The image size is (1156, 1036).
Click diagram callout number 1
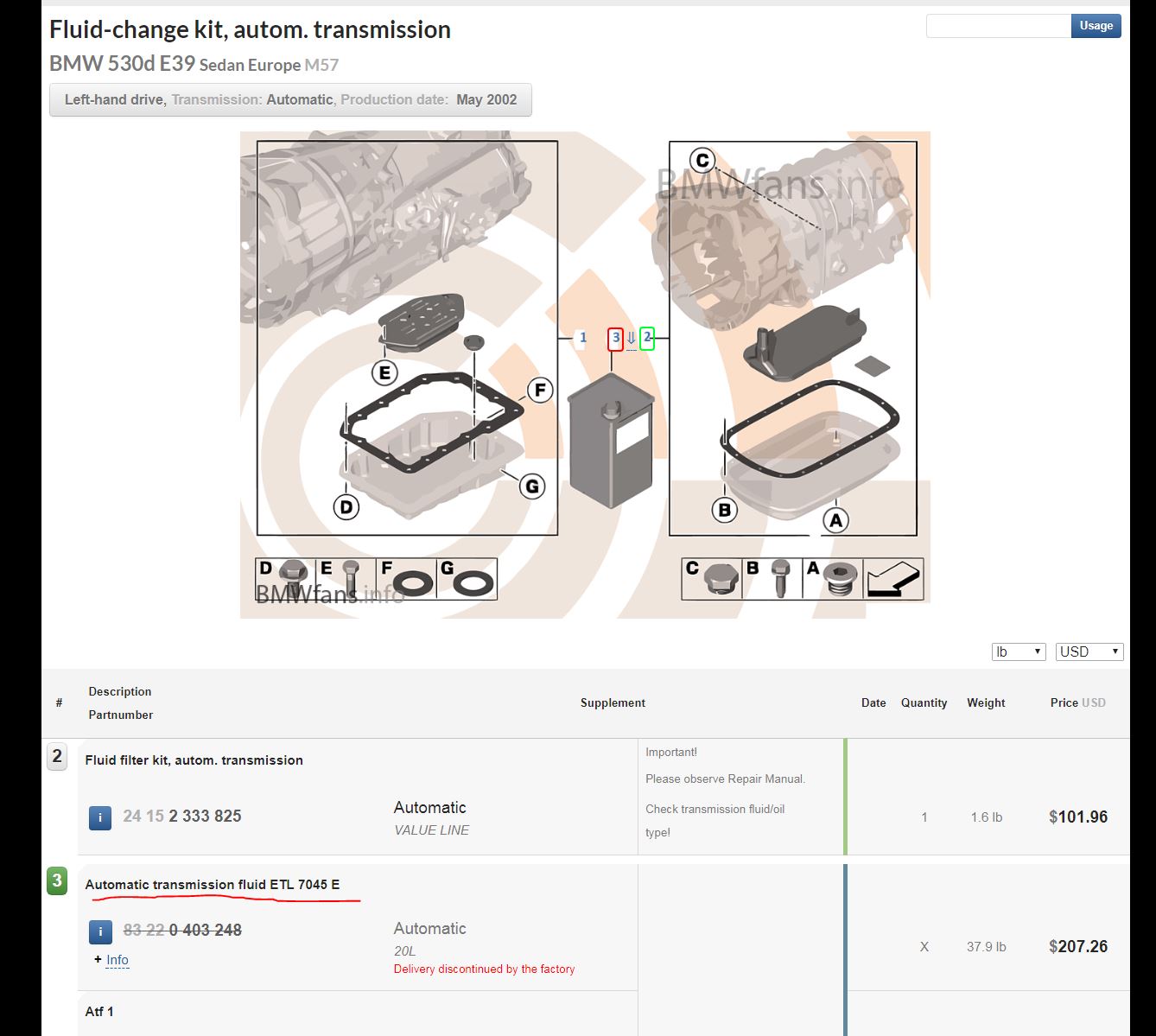pyautogui.click(x=583, y=338)
